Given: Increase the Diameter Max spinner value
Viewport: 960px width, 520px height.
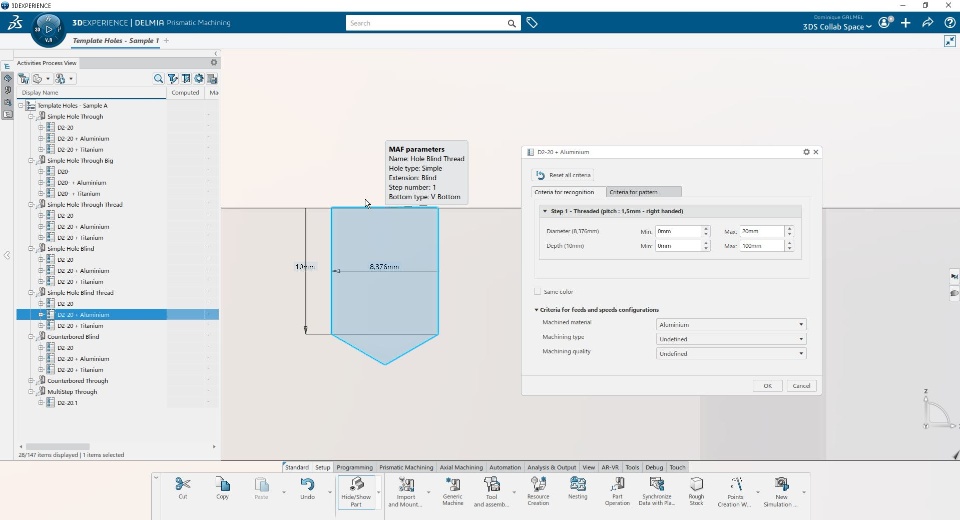Looking at the screenshot, I should pyautogui.click(x=789, y=228).
